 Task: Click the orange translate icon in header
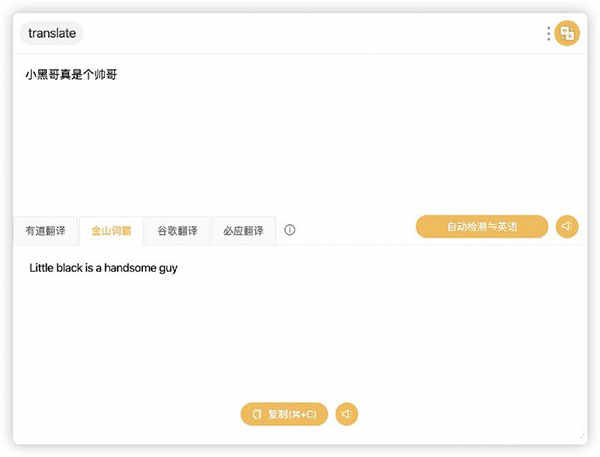pyautogui.click(x=567, y=33)
